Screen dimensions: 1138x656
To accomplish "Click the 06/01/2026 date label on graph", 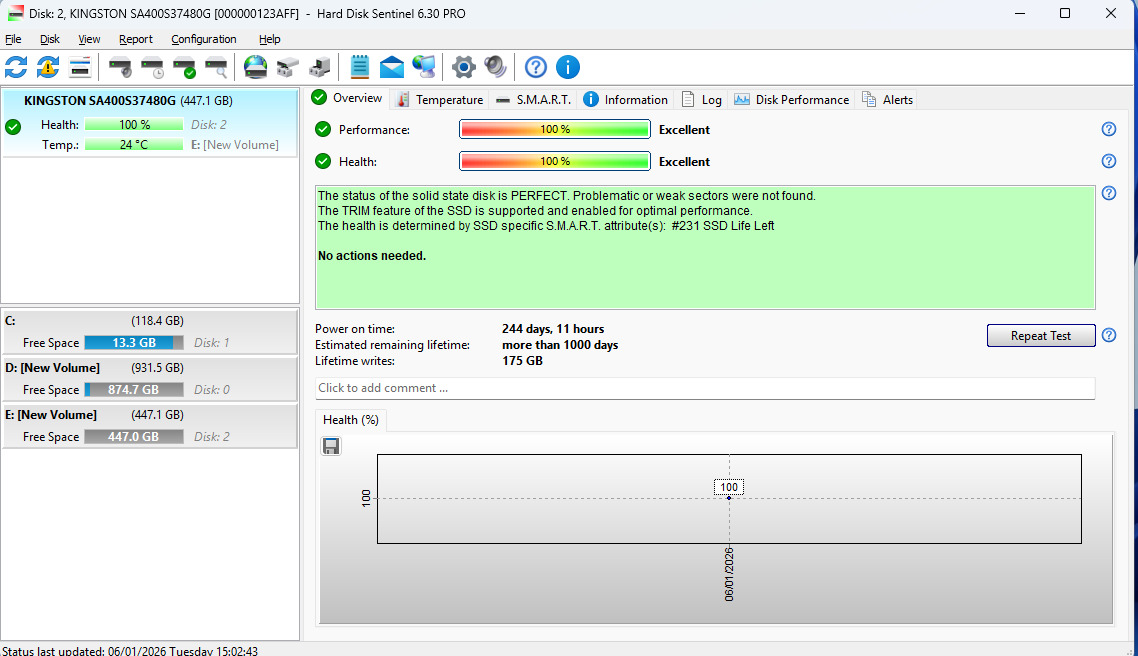I will [x=729, y=575].
